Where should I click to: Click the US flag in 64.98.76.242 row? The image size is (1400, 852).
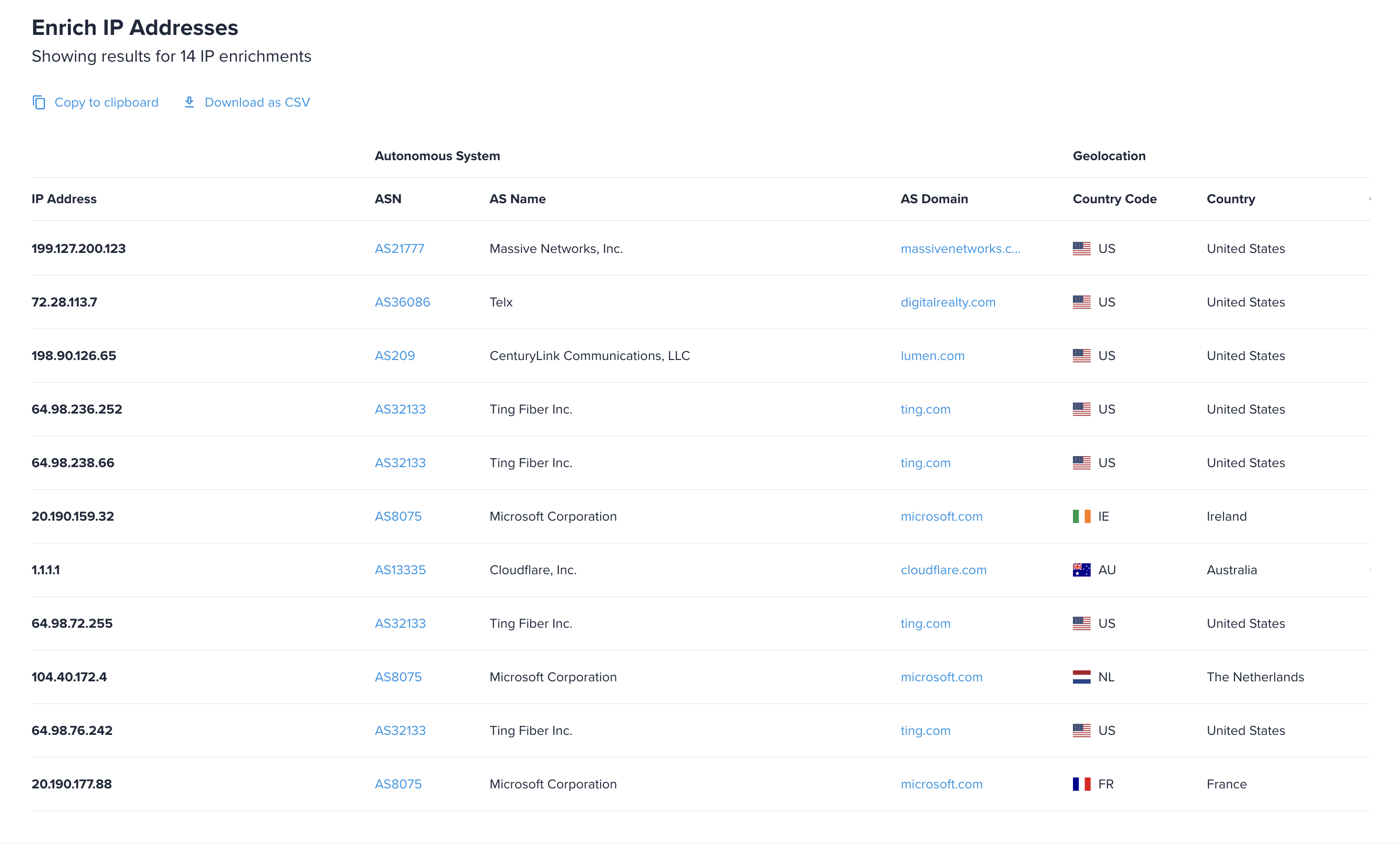(1081, 731)
